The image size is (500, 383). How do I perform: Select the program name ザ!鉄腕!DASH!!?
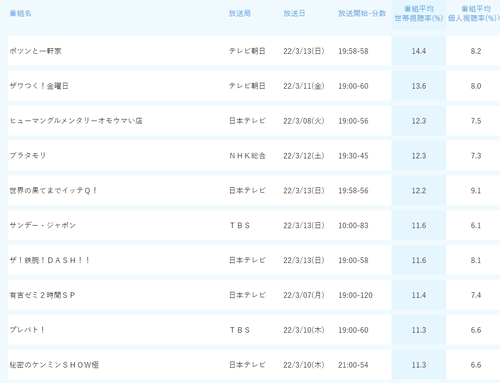50,260
